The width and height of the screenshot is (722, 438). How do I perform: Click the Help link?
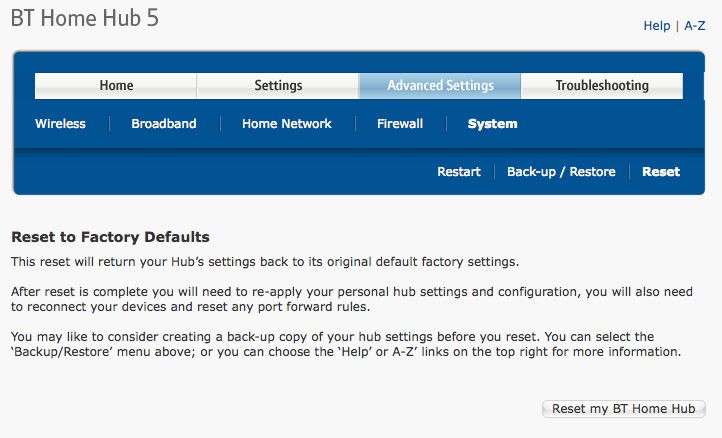click(x=657, y=25)
